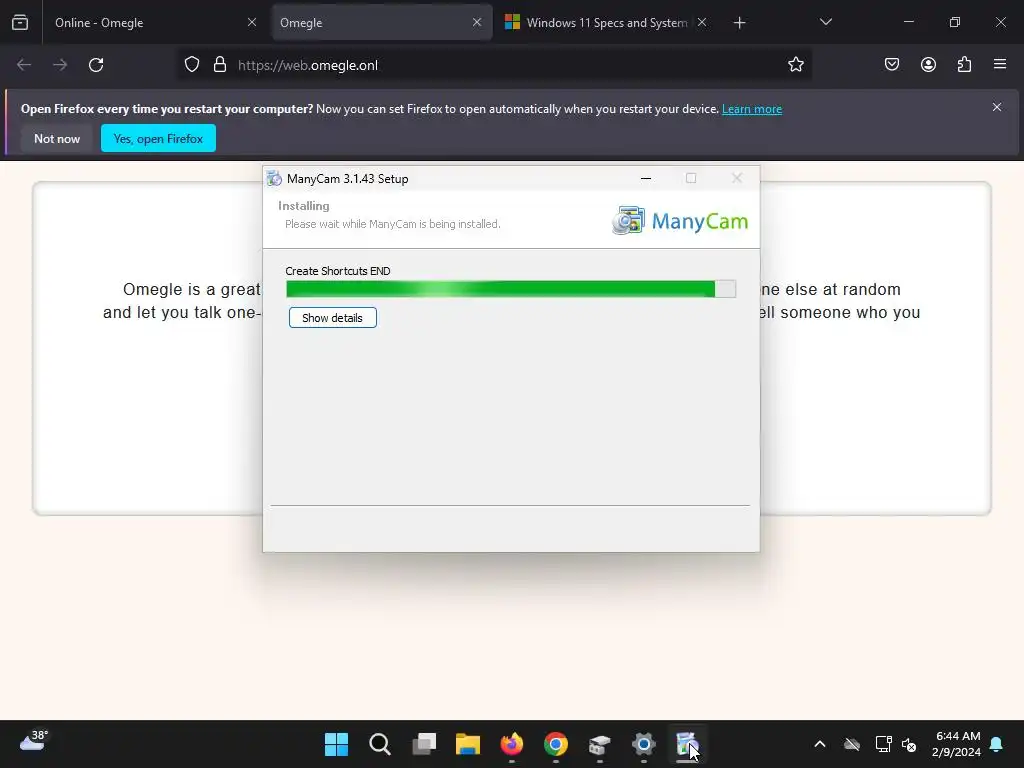Click the ManyCam Setup title bar icon

(274, 179)
